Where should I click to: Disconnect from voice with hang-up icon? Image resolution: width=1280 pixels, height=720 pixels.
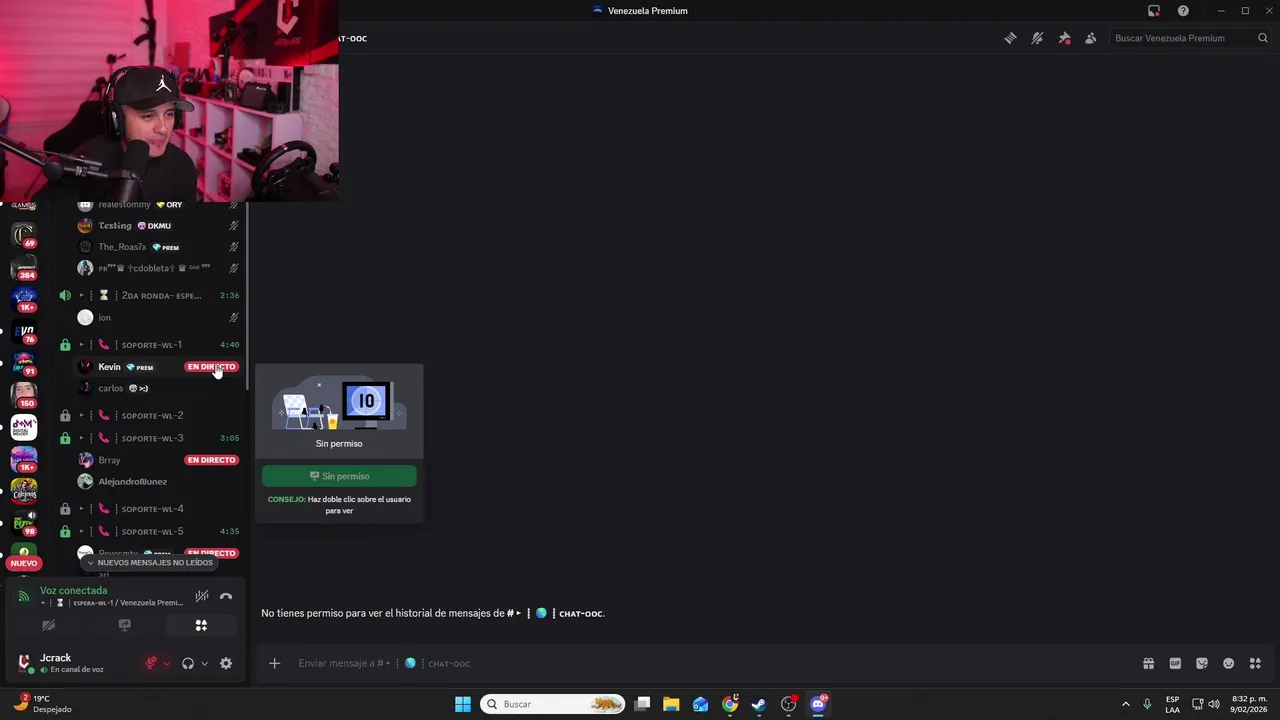tap(226, 596)
